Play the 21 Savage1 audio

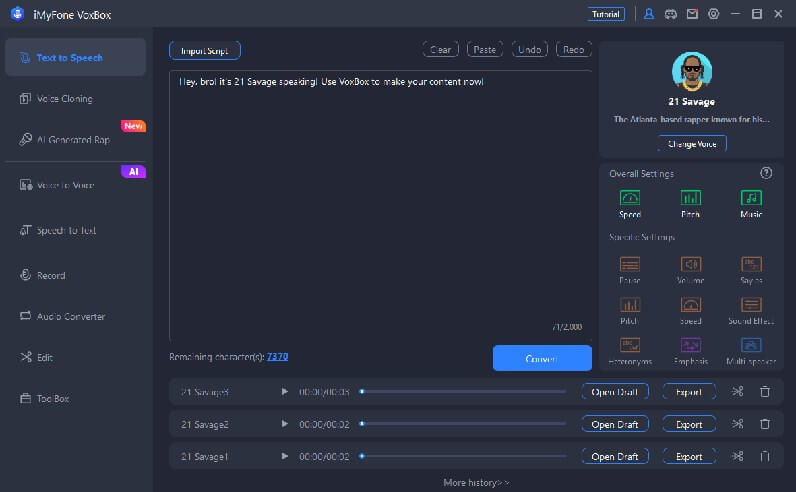click(284, 456)
